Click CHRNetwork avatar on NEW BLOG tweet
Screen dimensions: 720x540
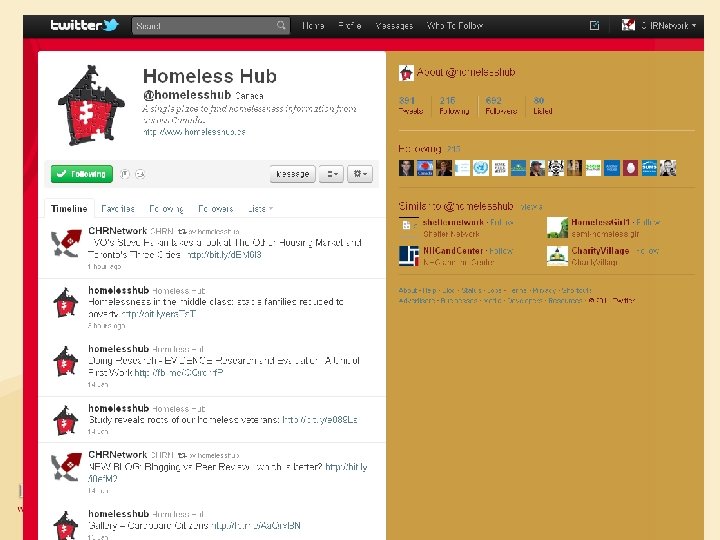[x=66, y=467]
